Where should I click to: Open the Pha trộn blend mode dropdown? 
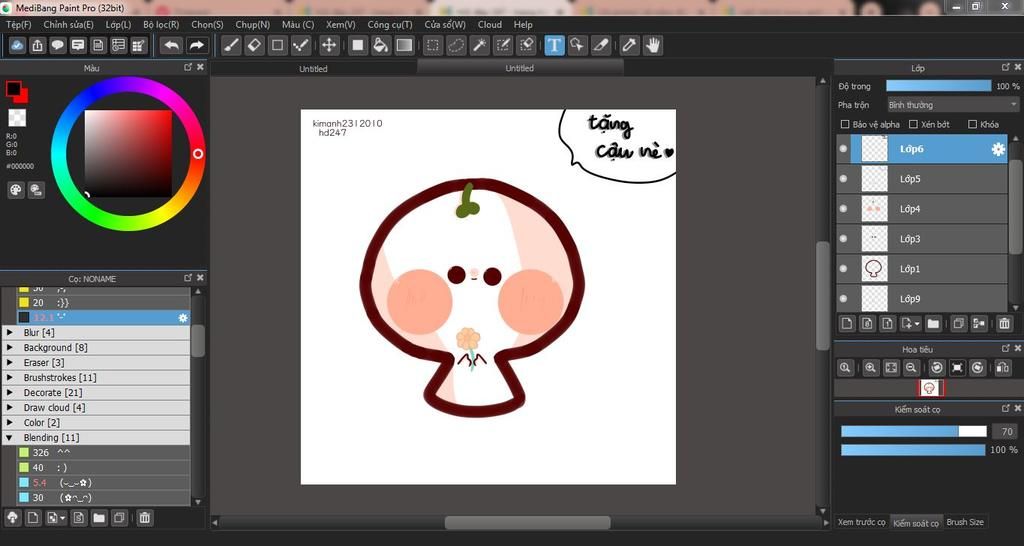point(952,104)
